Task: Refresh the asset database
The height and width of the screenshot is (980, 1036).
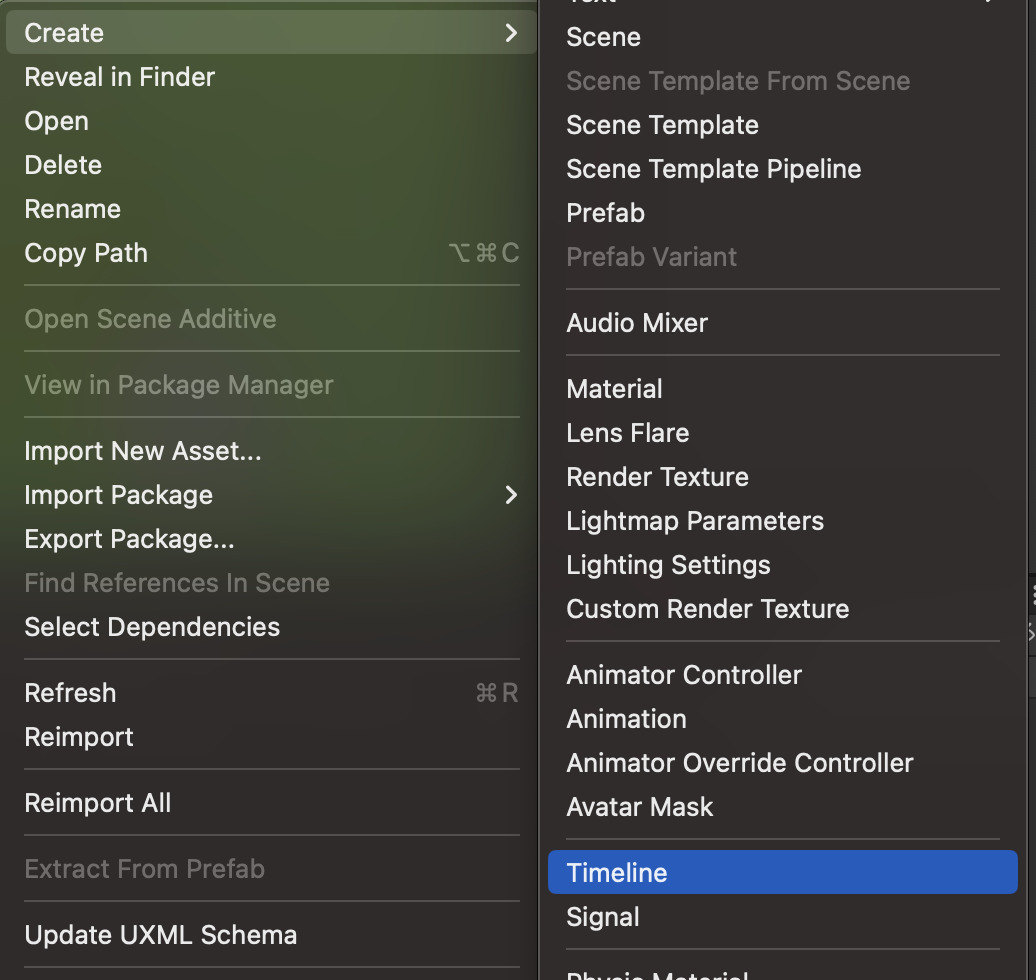Action: pyautogui.click(x=70, y=692)
